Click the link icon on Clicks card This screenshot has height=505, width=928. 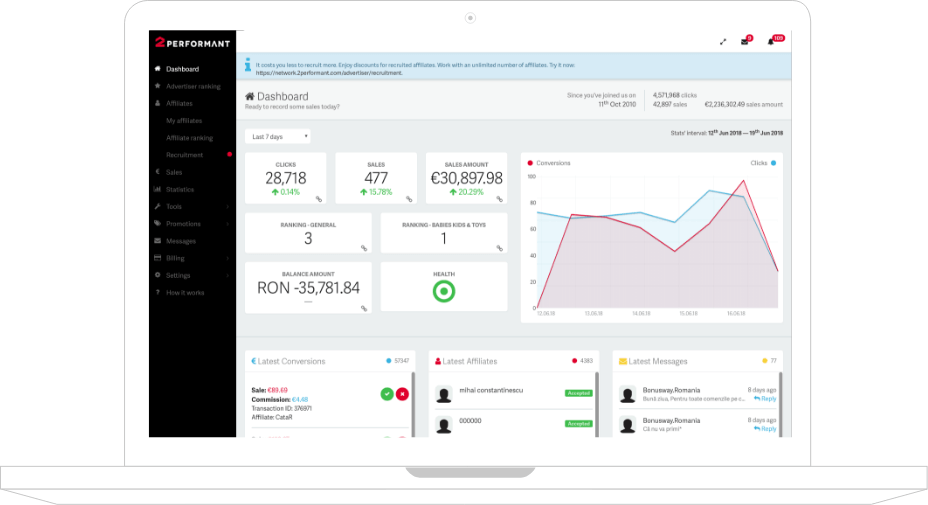(x=318, y=199)
